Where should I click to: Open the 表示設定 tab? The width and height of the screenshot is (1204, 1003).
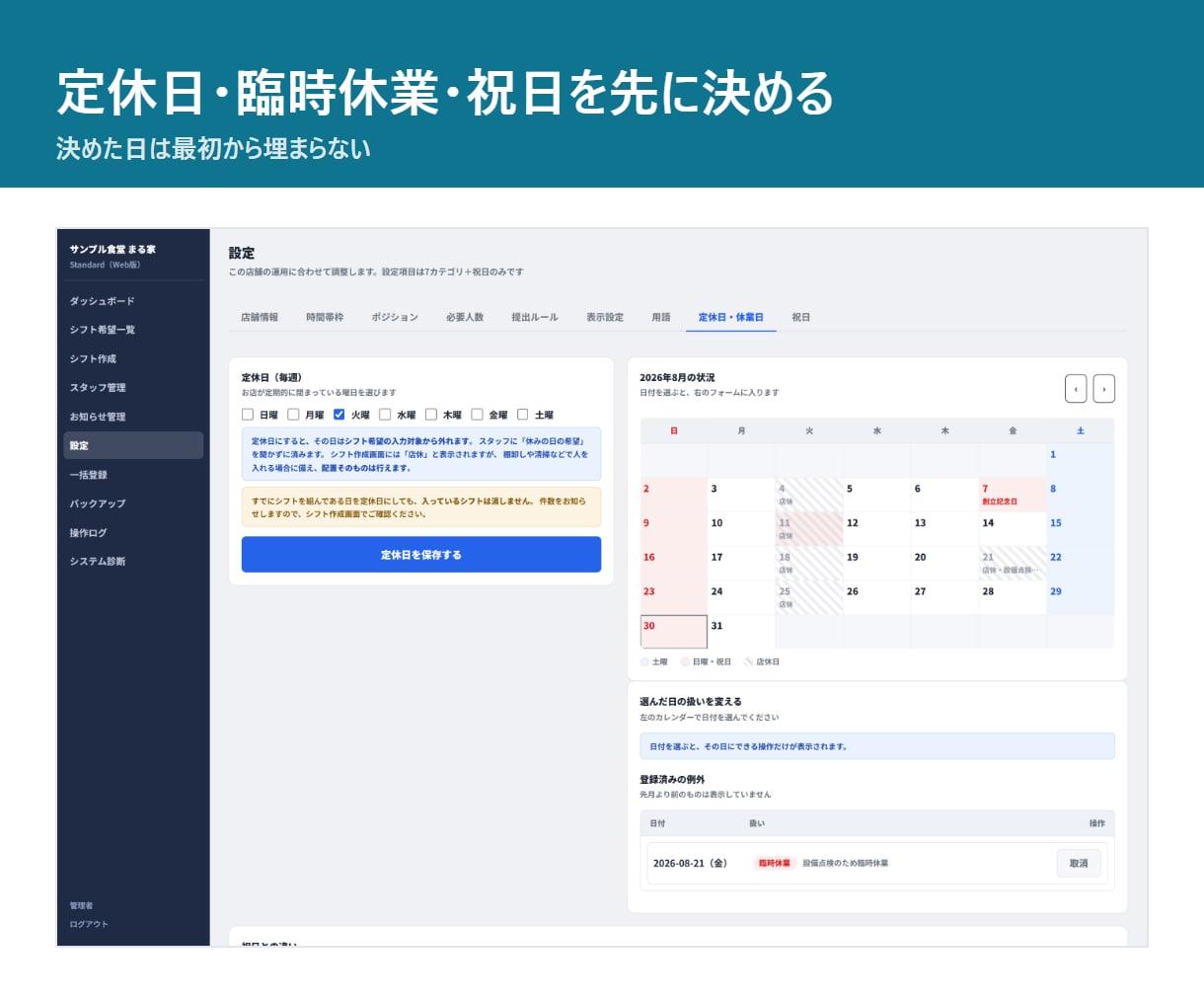click(605, 318)
